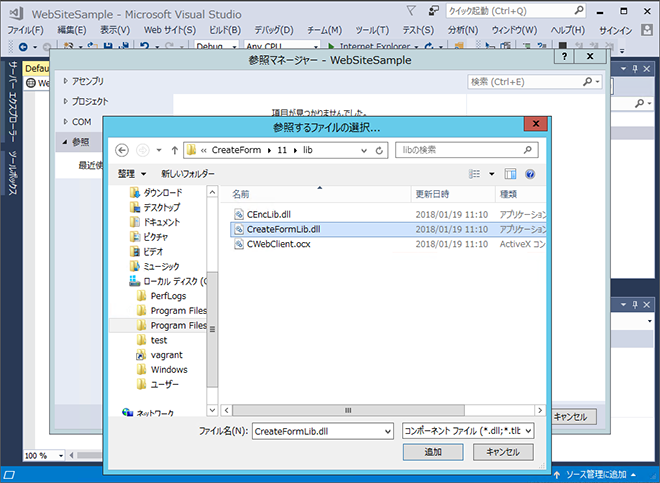Expand the COM category
Image resolution: width=660 pixels, height=483 pixels.
(66, 122)
